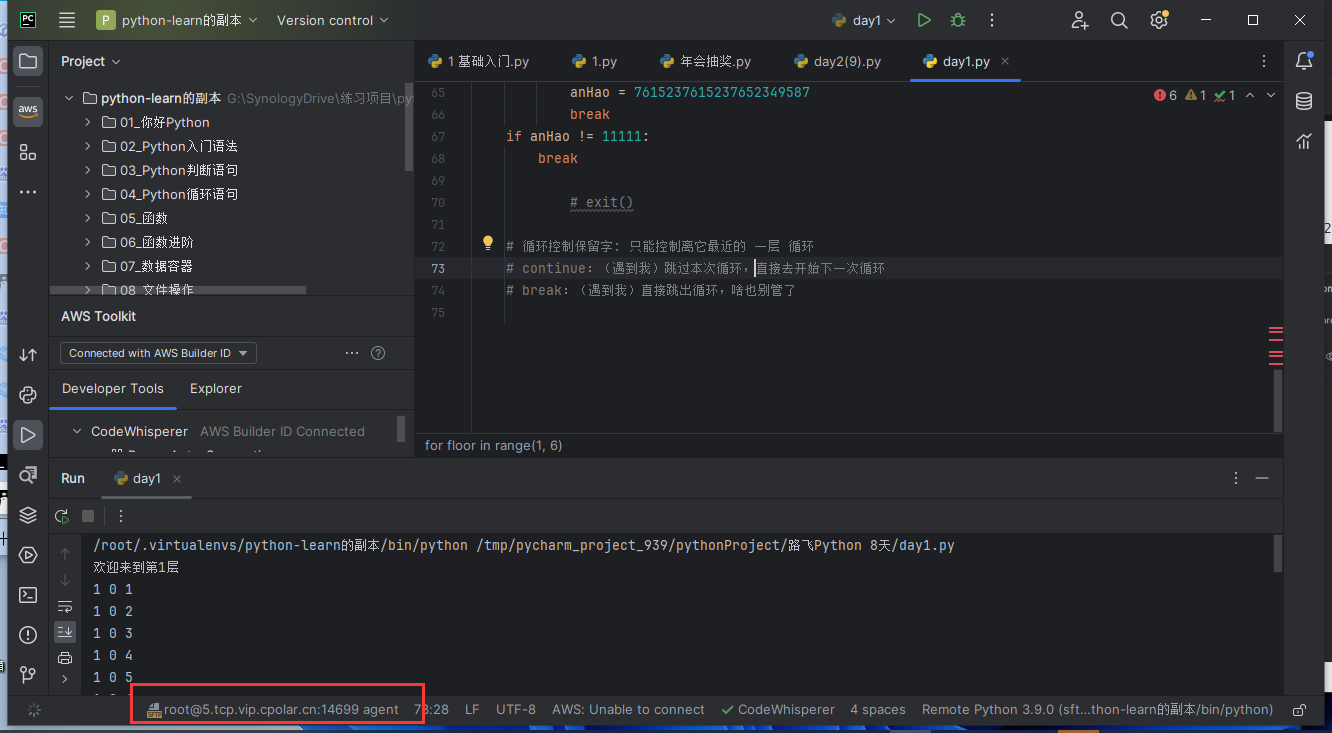The height and width of the screenshot is (733, 1332).
Task: Open the Notifications bell icon
Action: pyautogui.click(x=1304, y=61)
